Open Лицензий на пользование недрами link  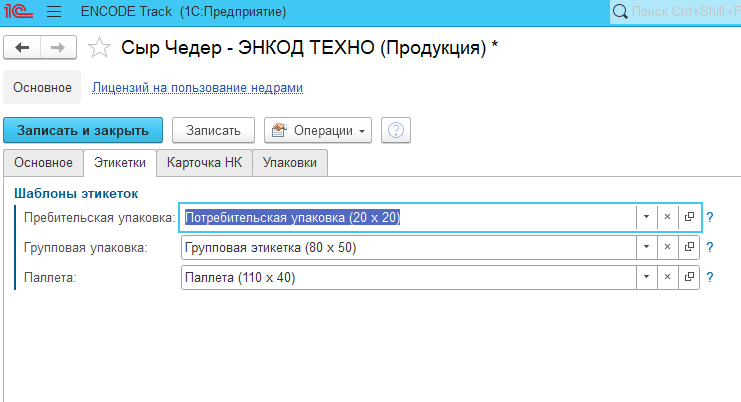pyautogui.click(x=197, y=88)
